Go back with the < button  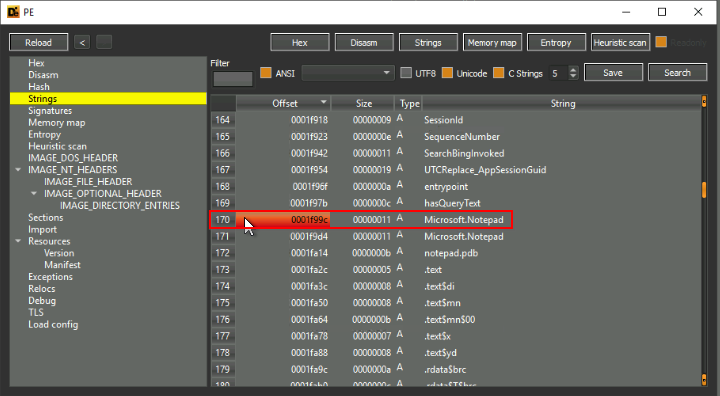pos(82,42)
